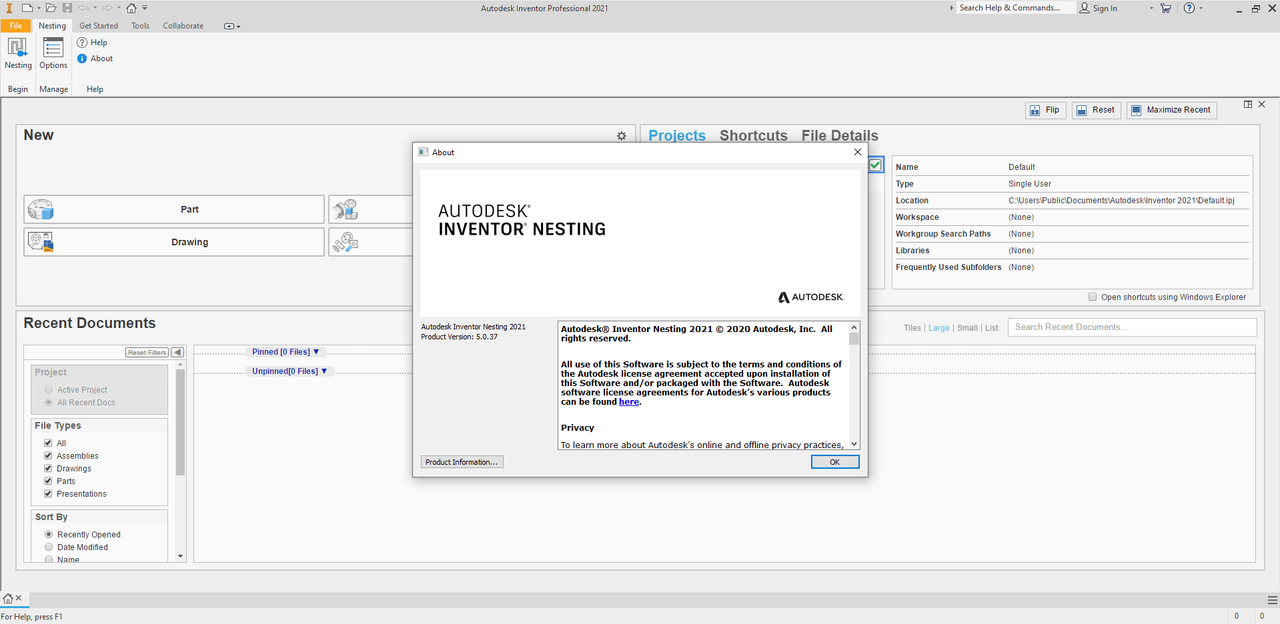1280x624 pixels.
Task: Click the New file icon in quick access toolbar
Action: tap(26, 8)
